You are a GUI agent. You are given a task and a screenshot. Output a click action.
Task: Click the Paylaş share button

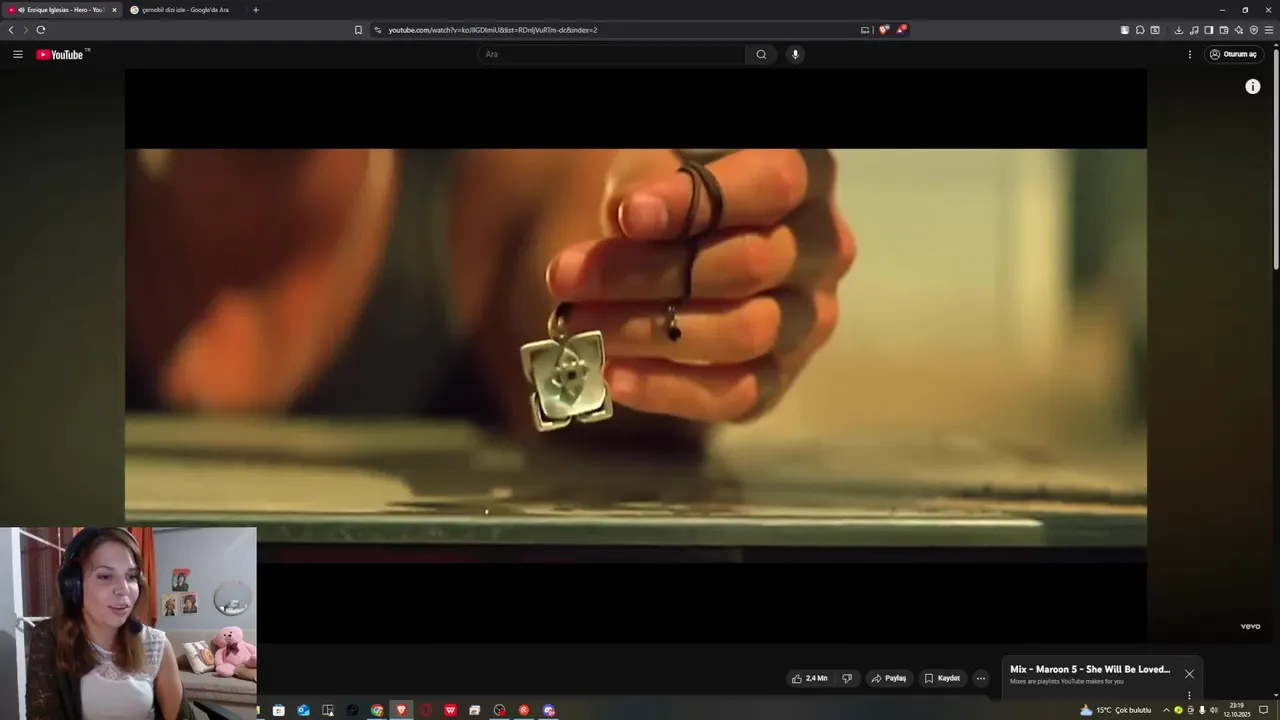tap(889, 678)
